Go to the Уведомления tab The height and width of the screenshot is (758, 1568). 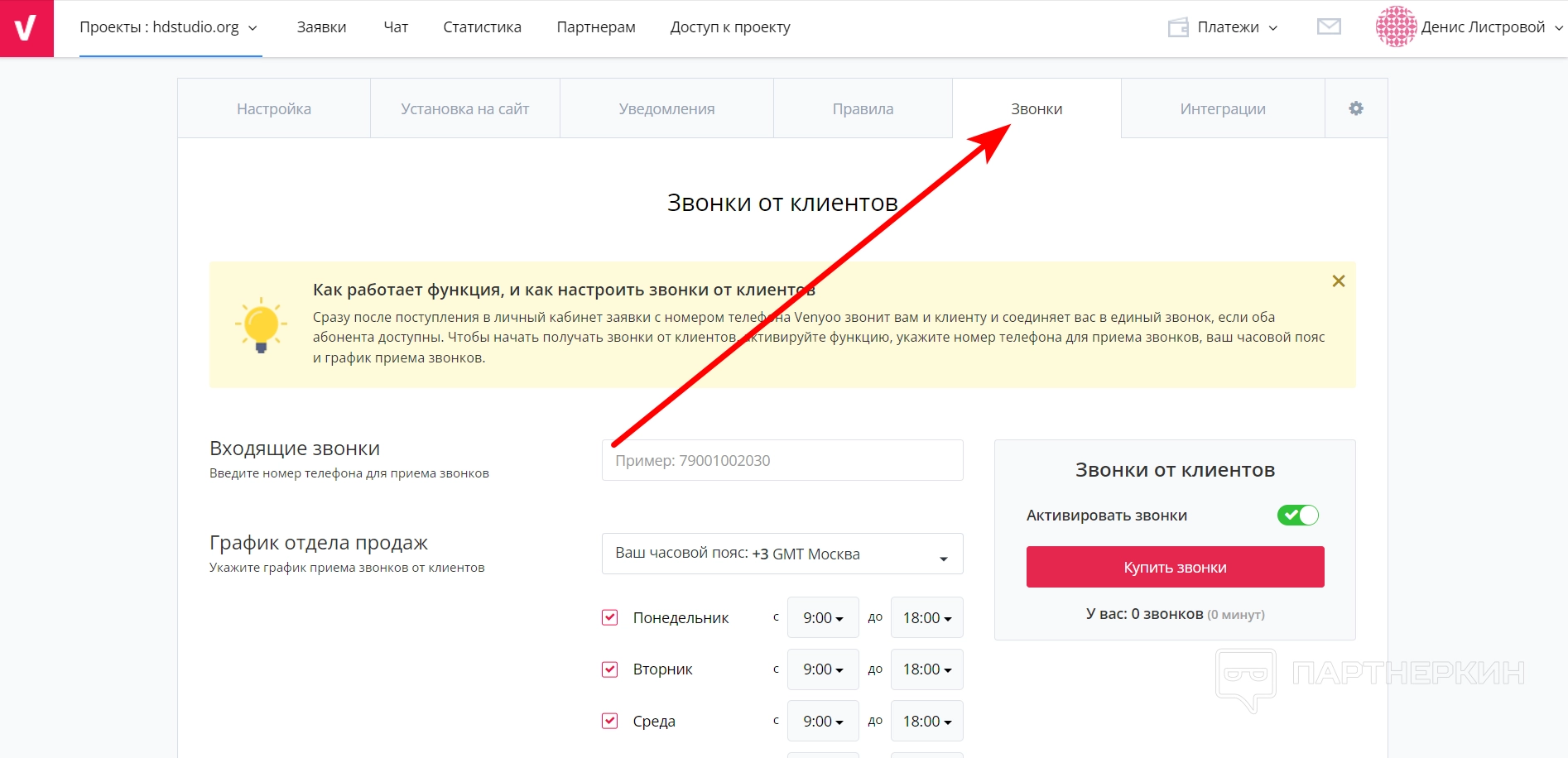click(x=666, y=109)
